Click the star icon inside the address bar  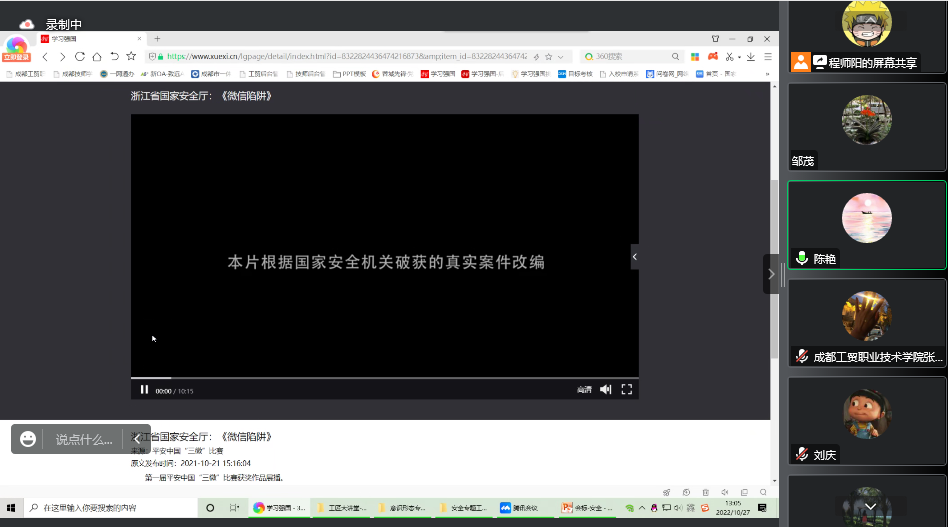click(548, 57)
